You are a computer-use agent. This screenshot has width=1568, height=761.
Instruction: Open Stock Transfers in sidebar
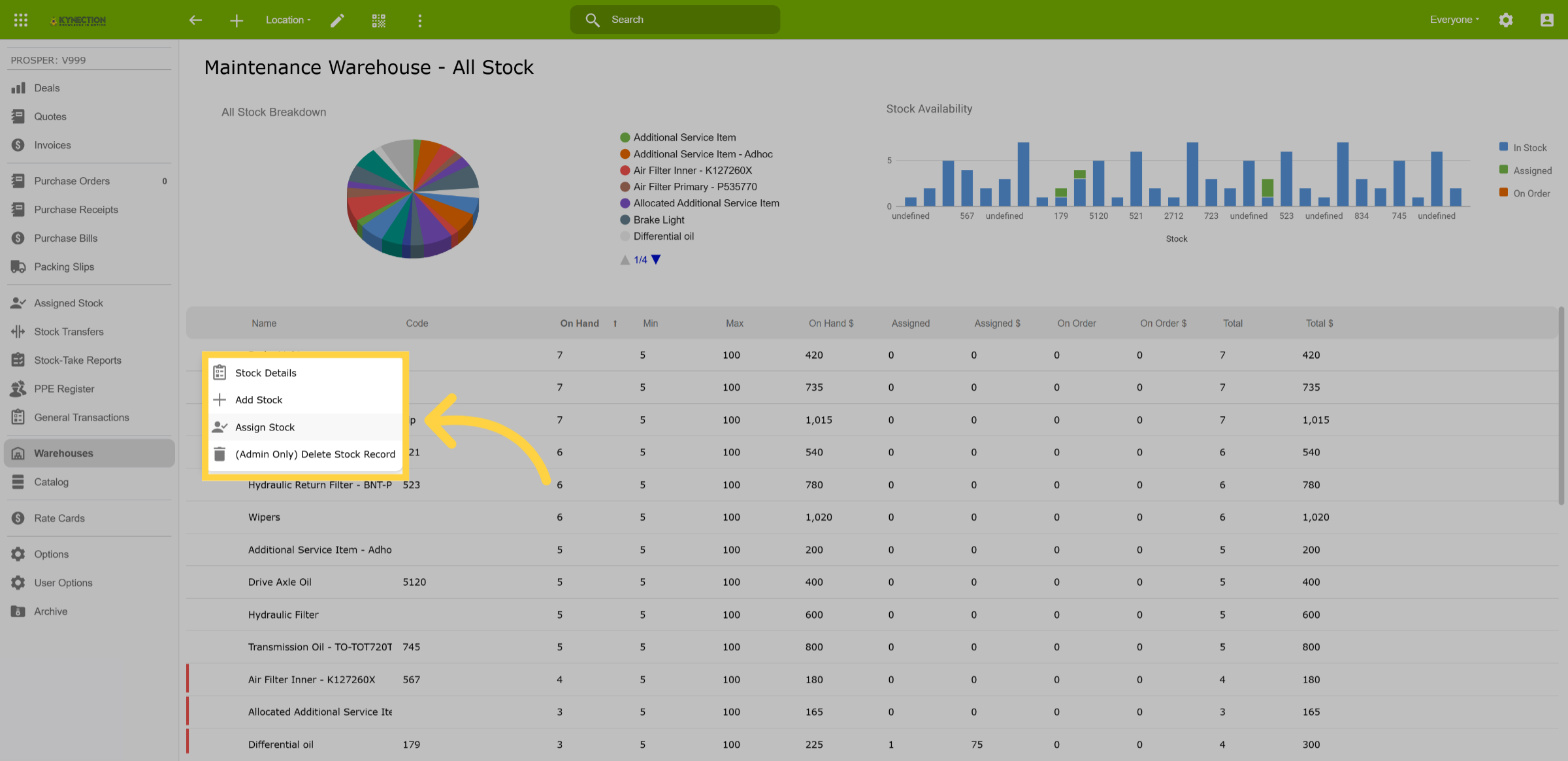click(69, 332)
